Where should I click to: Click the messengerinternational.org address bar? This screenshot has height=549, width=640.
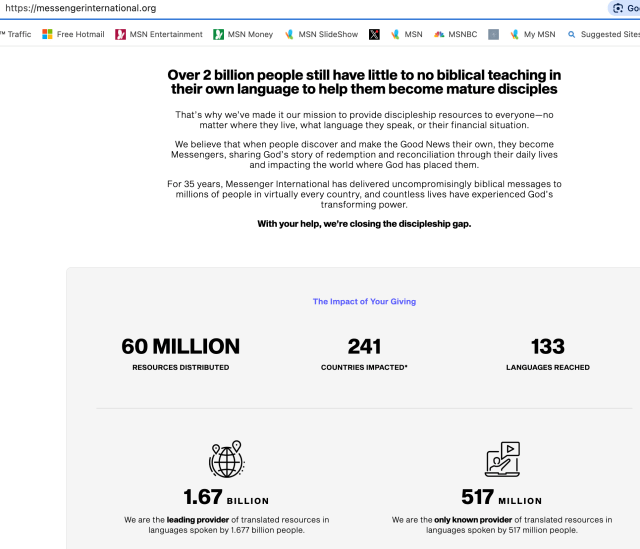300,8
